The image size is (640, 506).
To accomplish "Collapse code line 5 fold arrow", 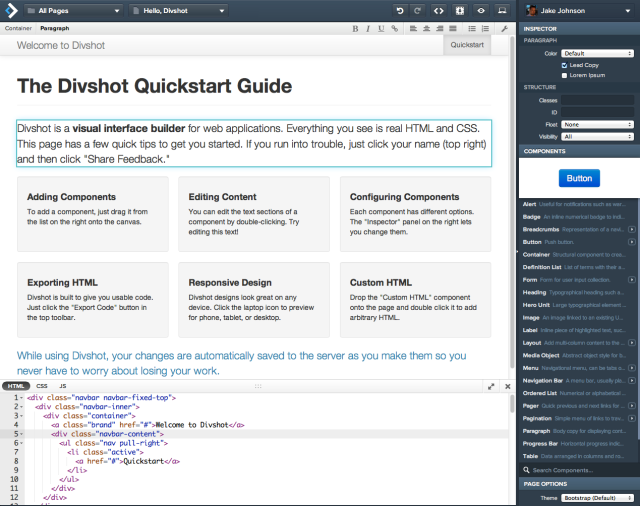I will pyautogui.click(x=21, y=434).
